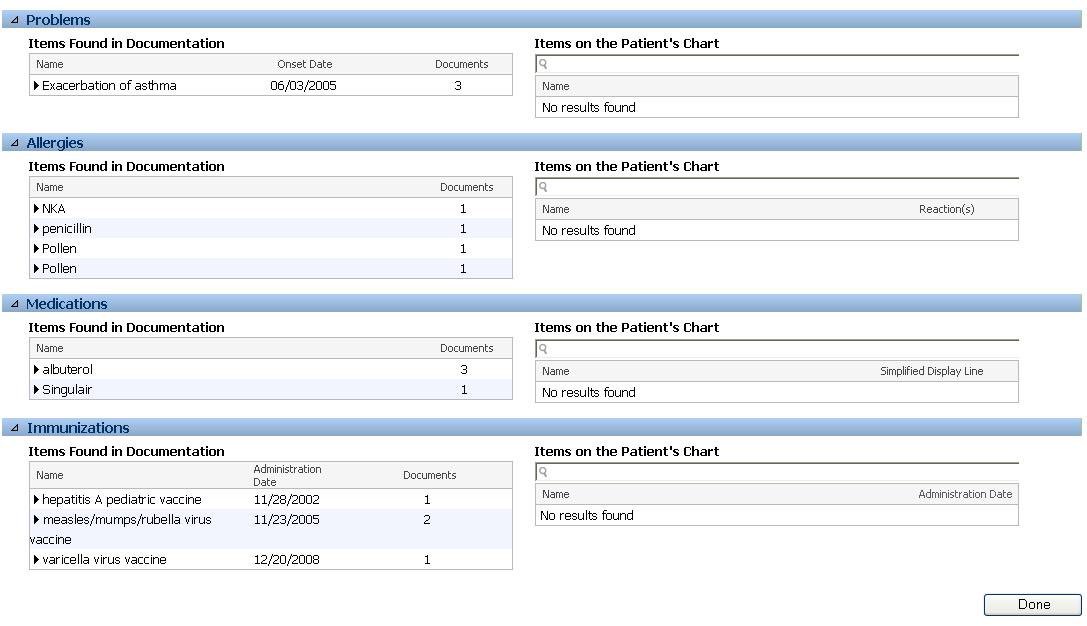This screenshot has width=1087, height=626.
Task: Click the Done button
Action: pos(1031,604)
